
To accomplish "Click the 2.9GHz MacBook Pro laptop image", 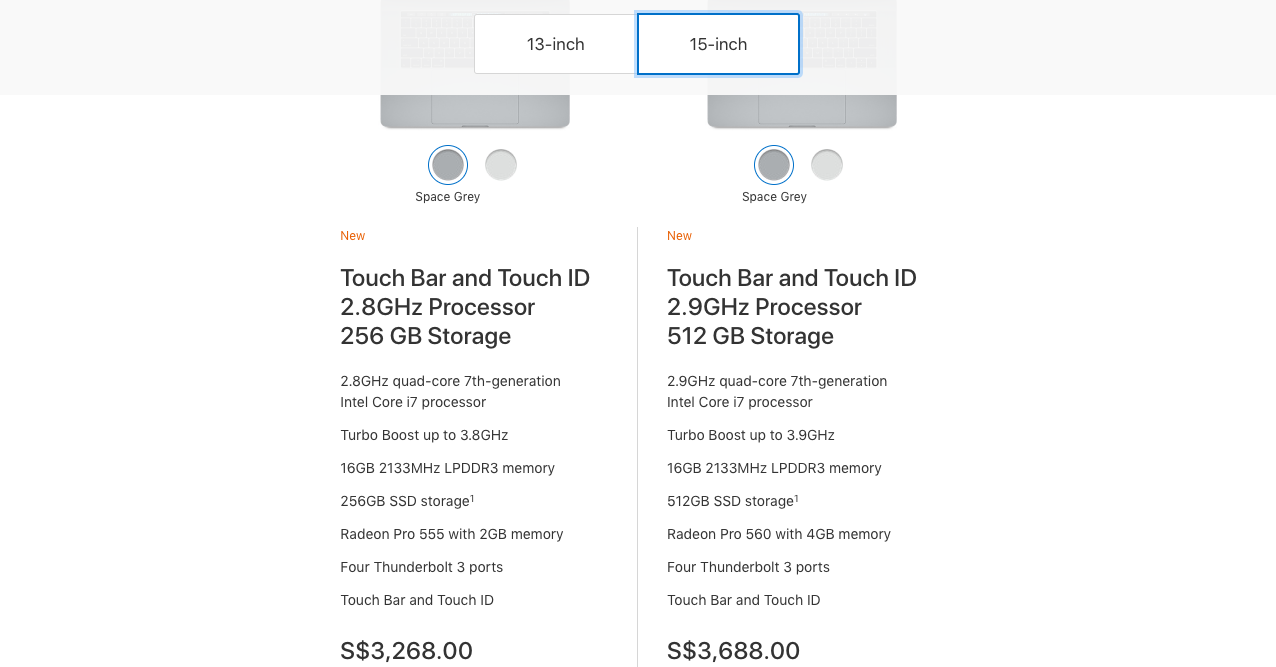I will (x=802, y=64).
